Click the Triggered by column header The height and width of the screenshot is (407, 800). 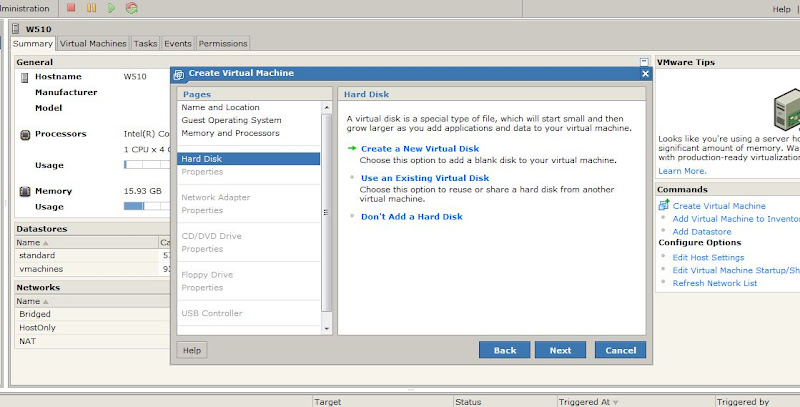(757, 401)
